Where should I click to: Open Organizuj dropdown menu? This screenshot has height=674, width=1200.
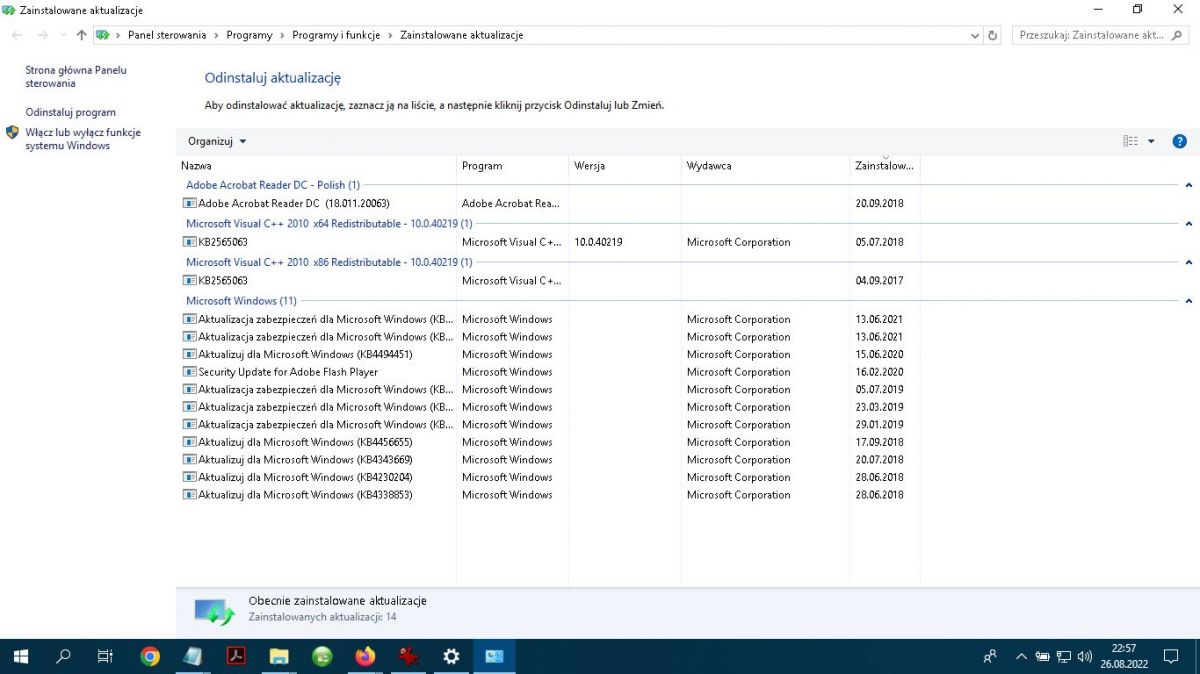216,141
